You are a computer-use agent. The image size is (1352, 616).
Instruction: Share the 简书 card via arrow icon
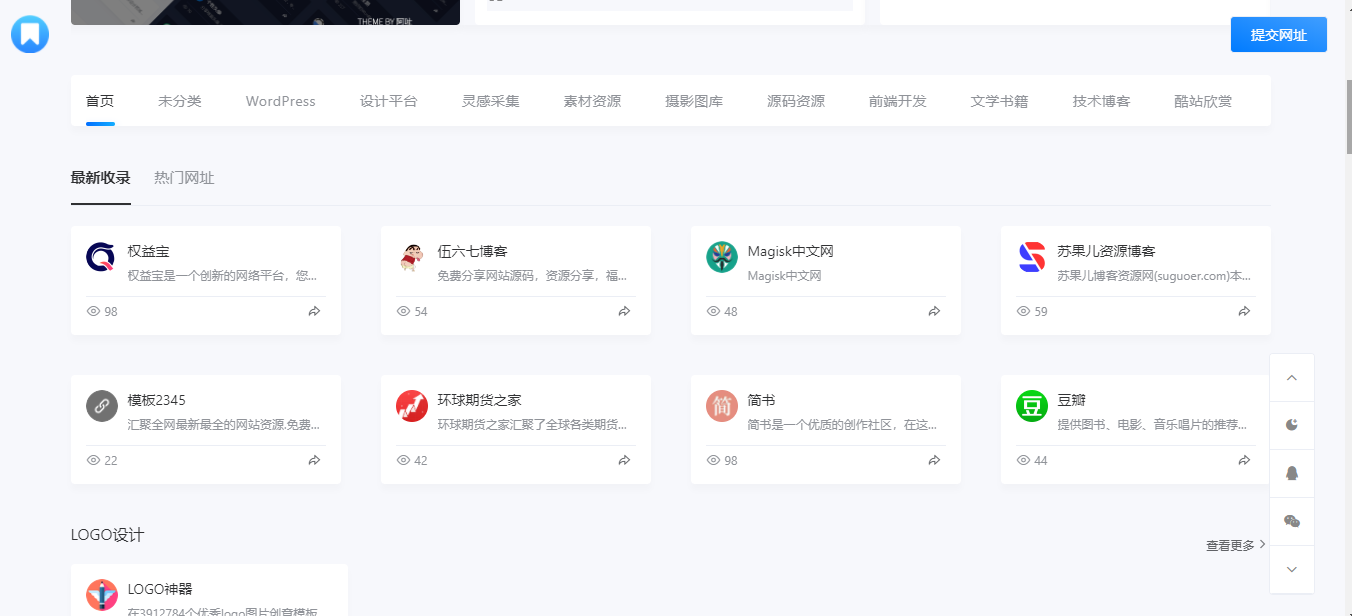coord(934,460)
